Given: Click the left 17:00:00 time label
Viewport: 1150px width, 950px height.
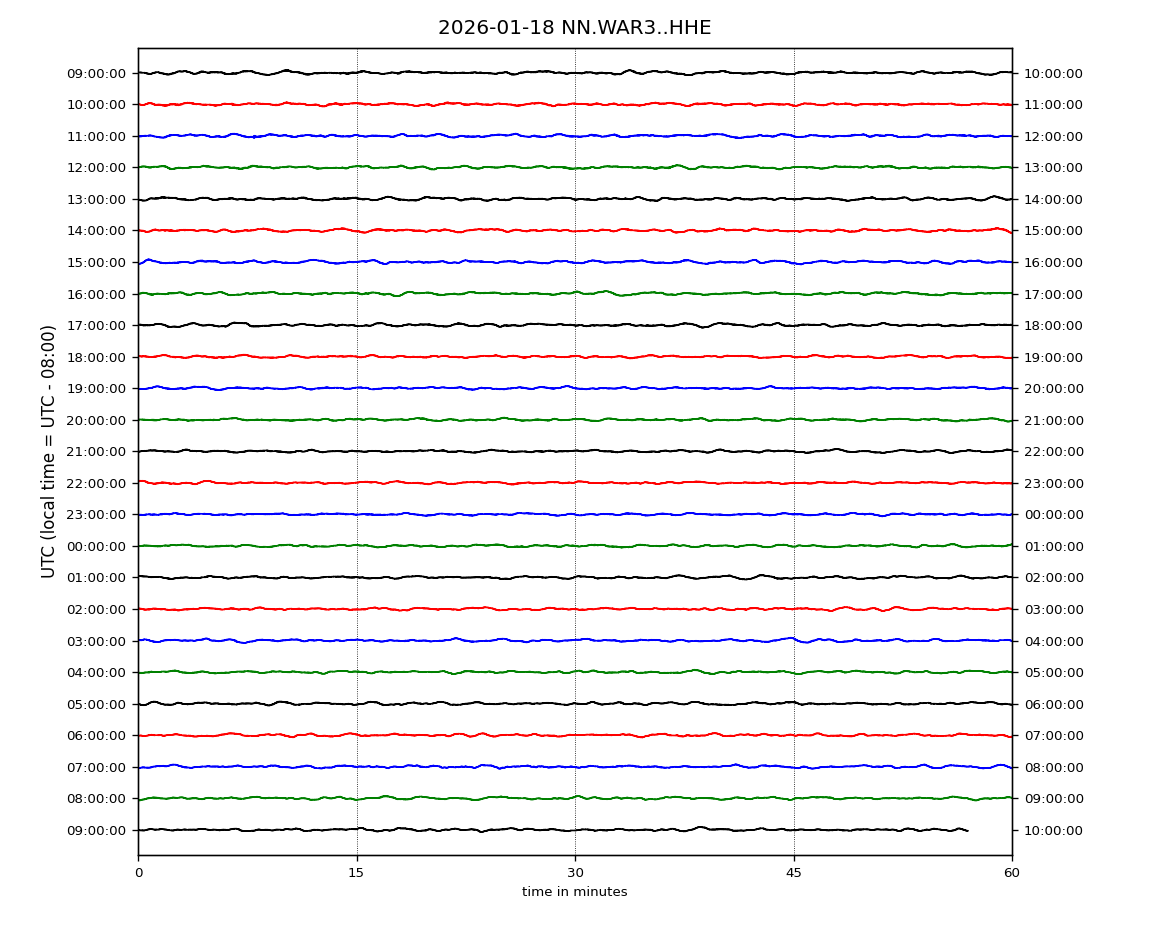Looking at the screenshot, I should [x=97, y=325].
